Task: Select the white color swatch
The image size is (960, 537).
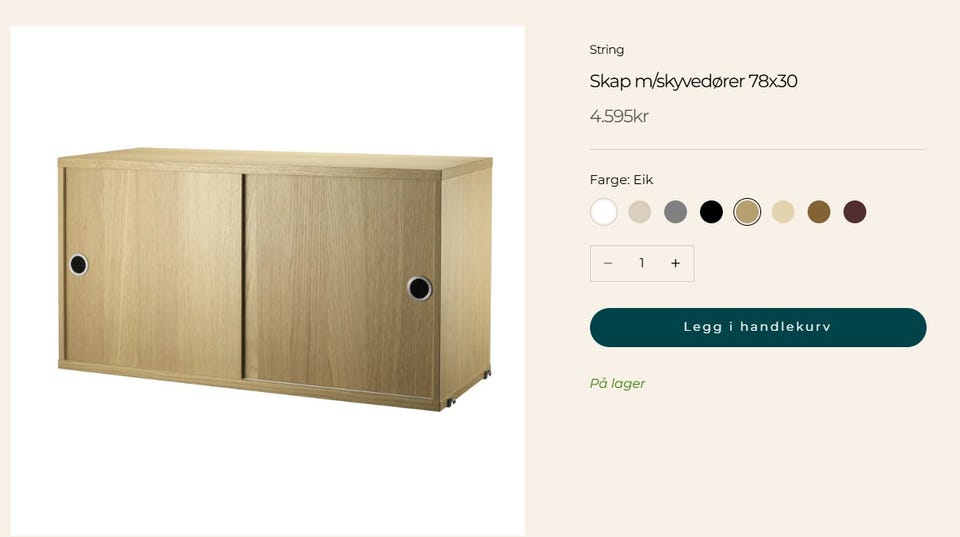Action: pyautogui.click(x=604, y=212)
